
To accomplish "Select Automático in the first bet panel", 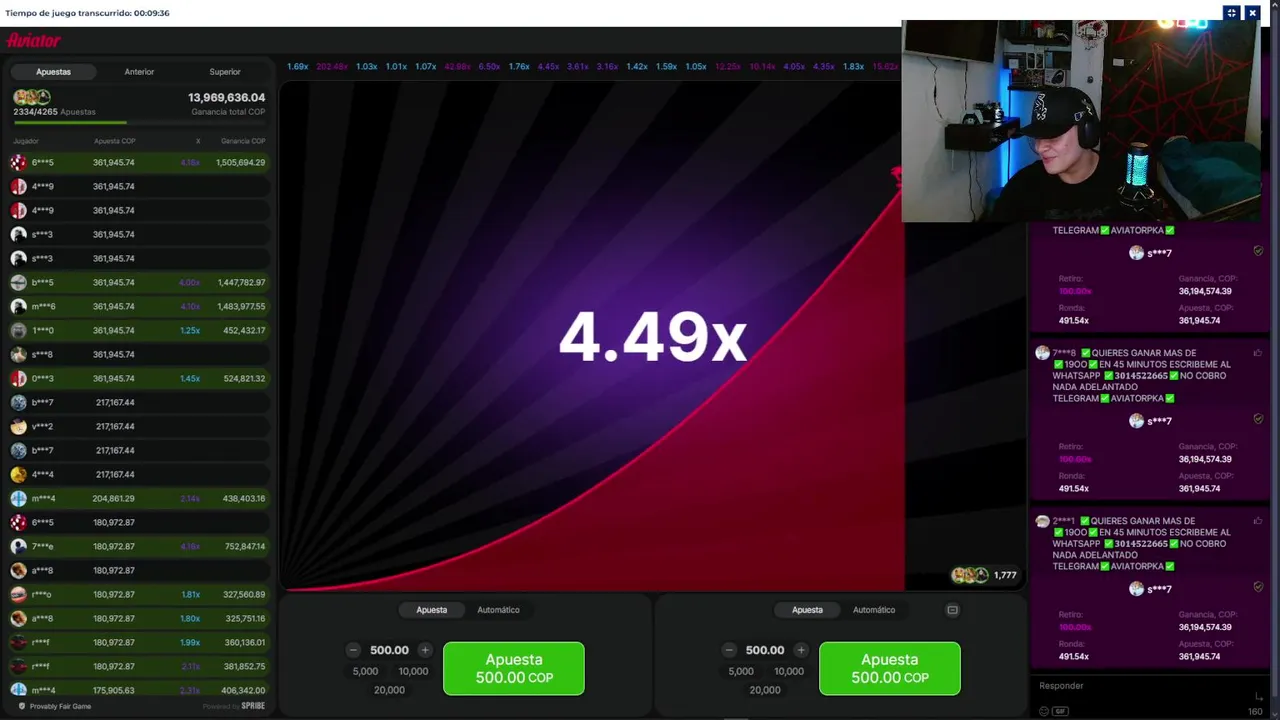I will pos(498,610).
